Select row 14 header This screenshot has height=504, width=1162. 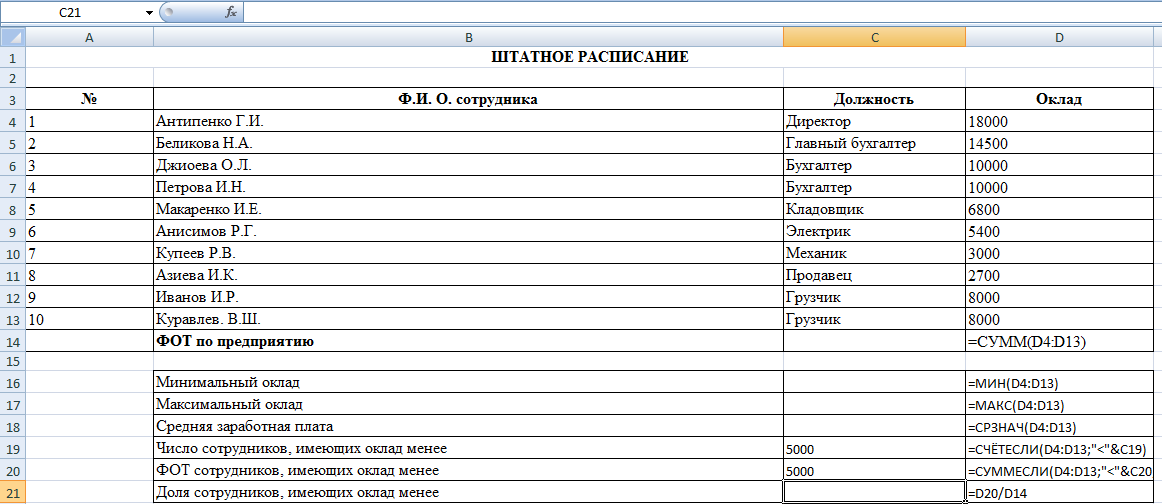click(x=13, y=342)
